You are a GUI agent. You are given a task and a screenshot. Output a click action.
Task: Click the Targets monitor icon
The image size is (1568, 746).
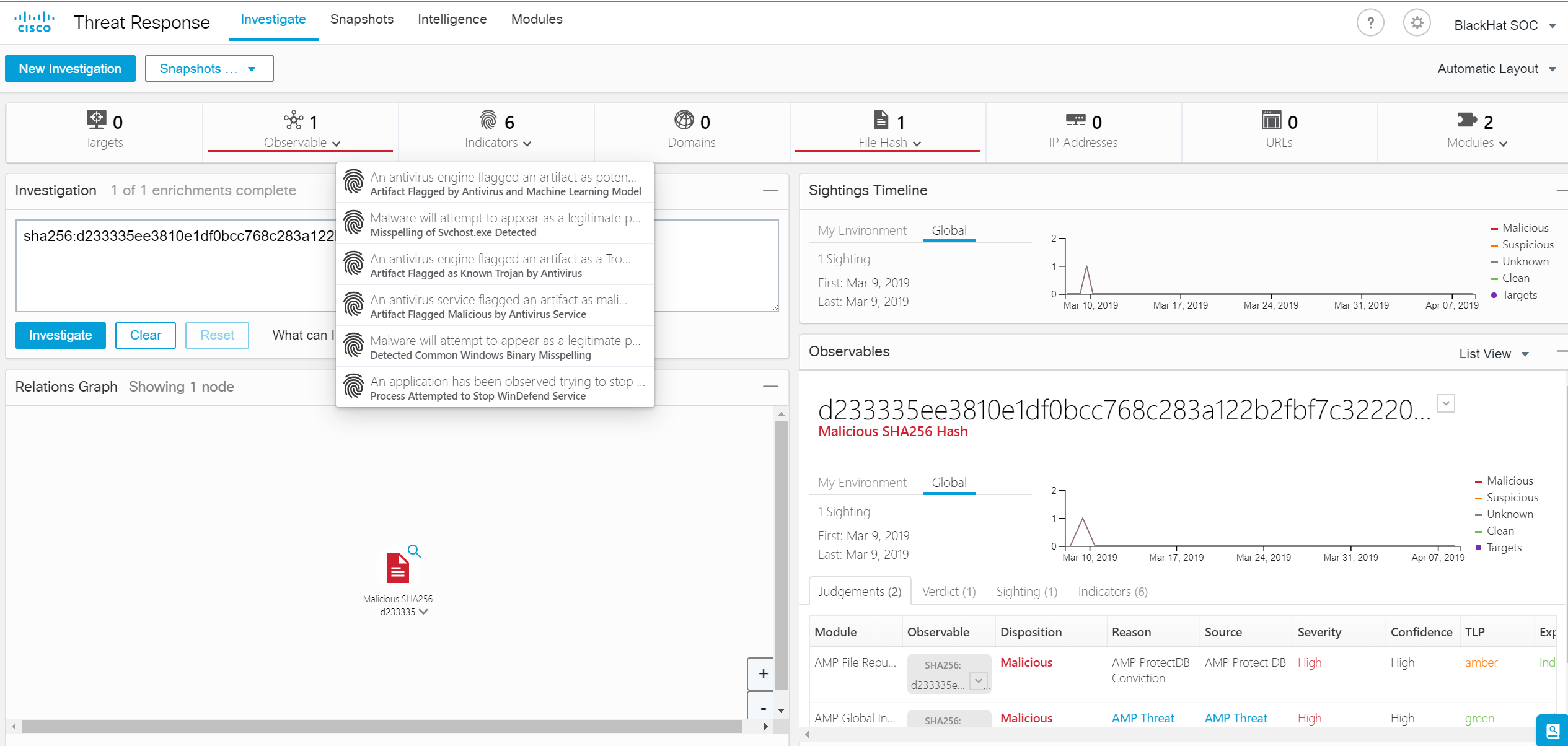click(x=96, y=120)
